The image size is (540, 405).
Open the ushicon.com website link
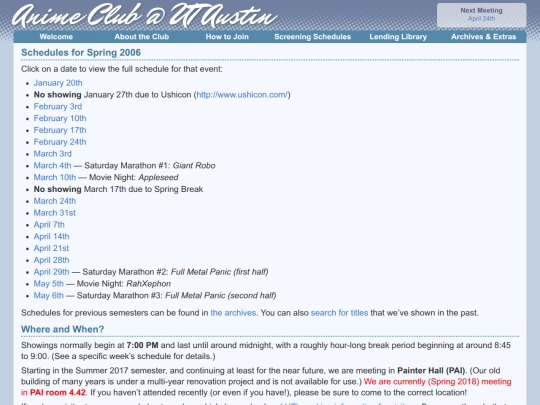(242, 95)
